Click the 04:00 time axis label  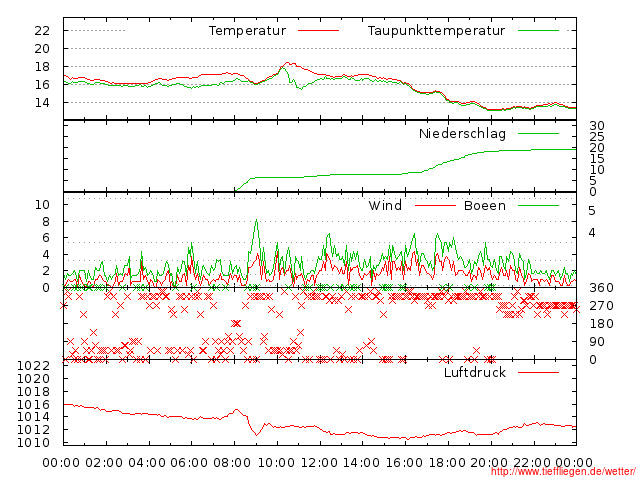tap(147, 463)
